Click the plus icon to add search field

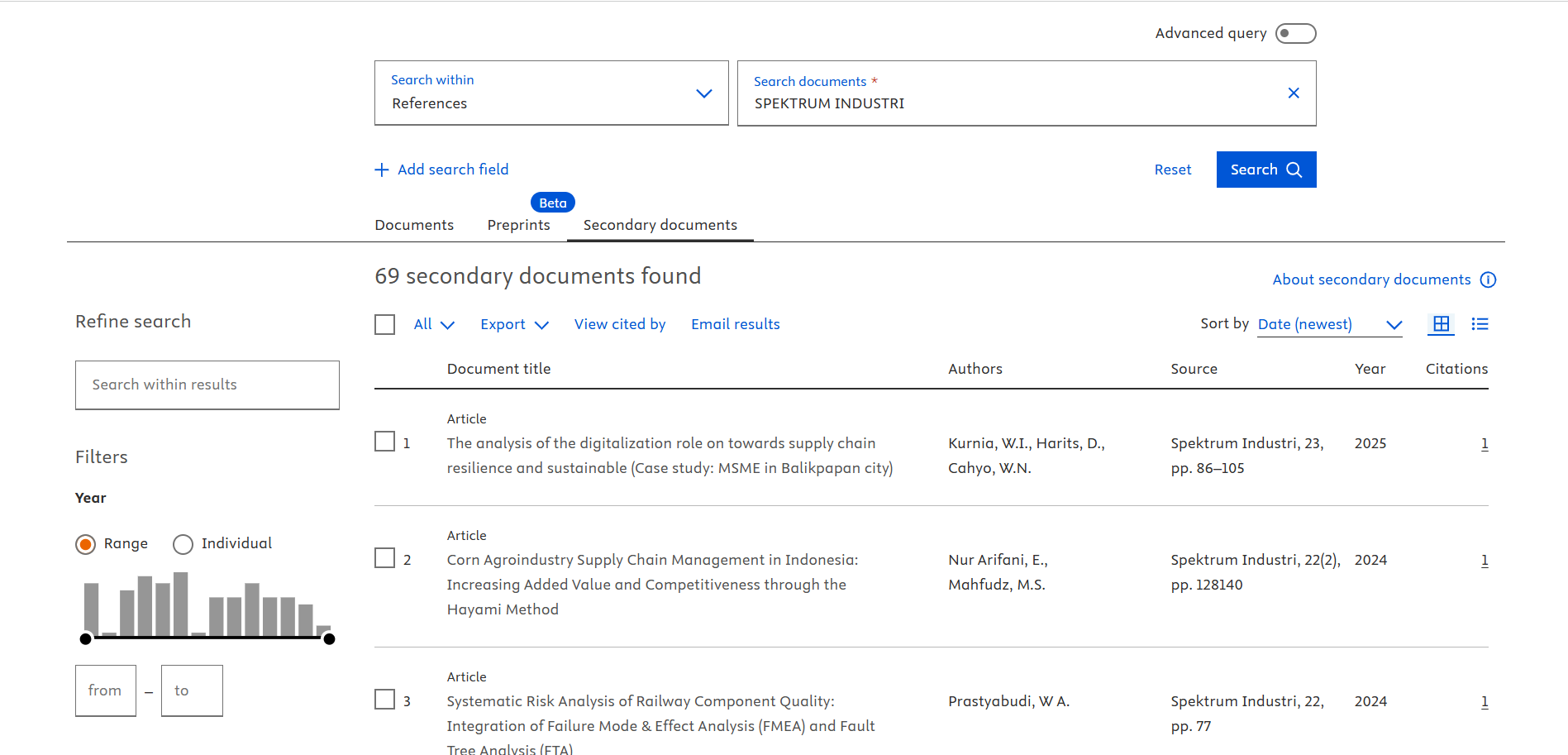tap(382, 170)
